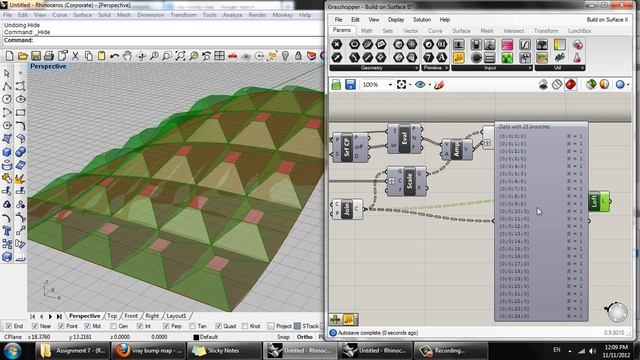
Task: Click the Rhino command input line
Action: (x=163, y=40)
